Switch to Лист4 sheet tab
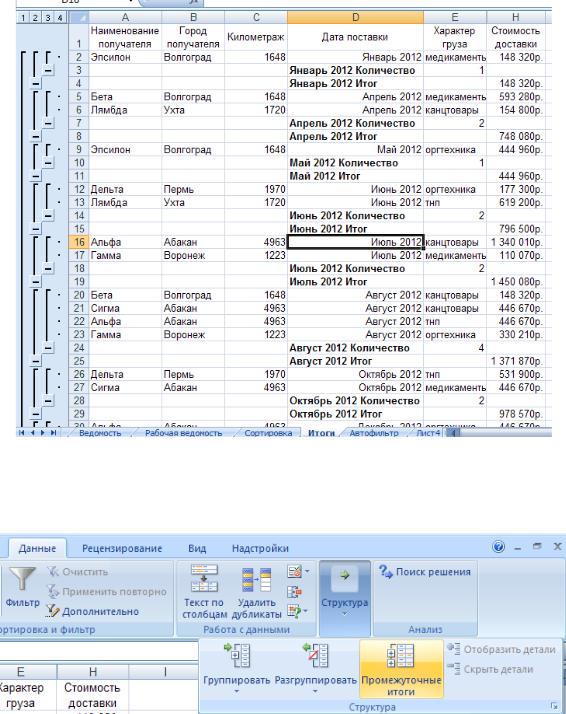 [428, 433]
